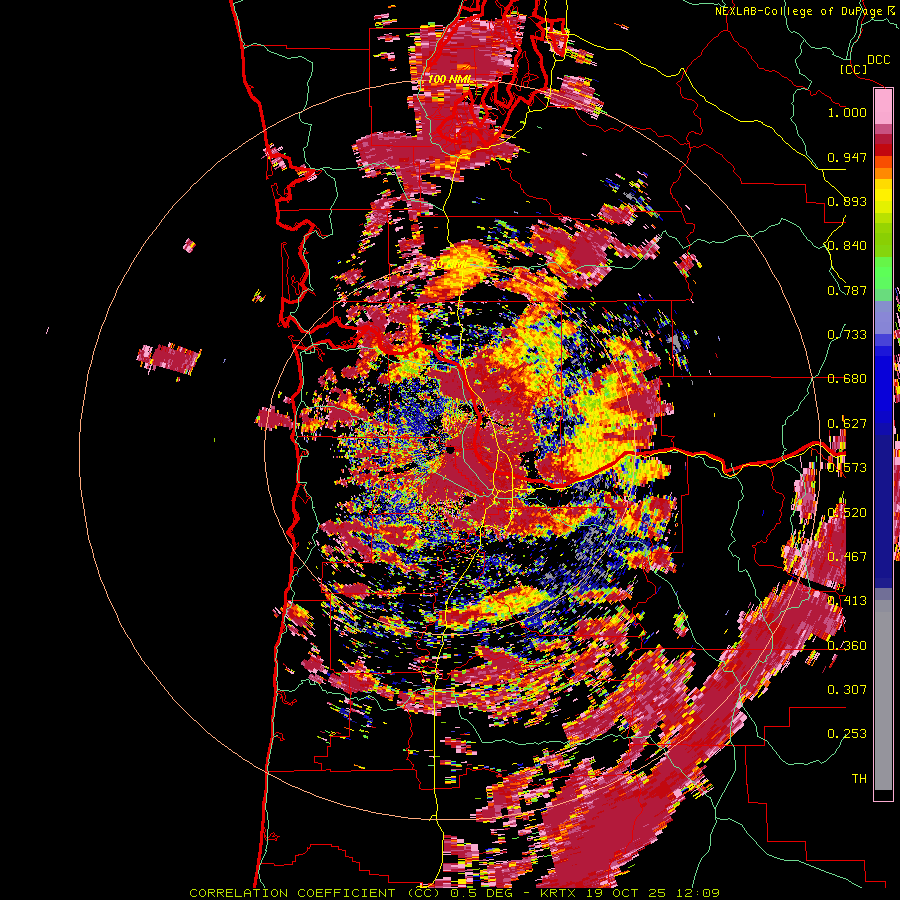Click the 1.000 scale value
900x900 pixels.
tap(847, 112)
